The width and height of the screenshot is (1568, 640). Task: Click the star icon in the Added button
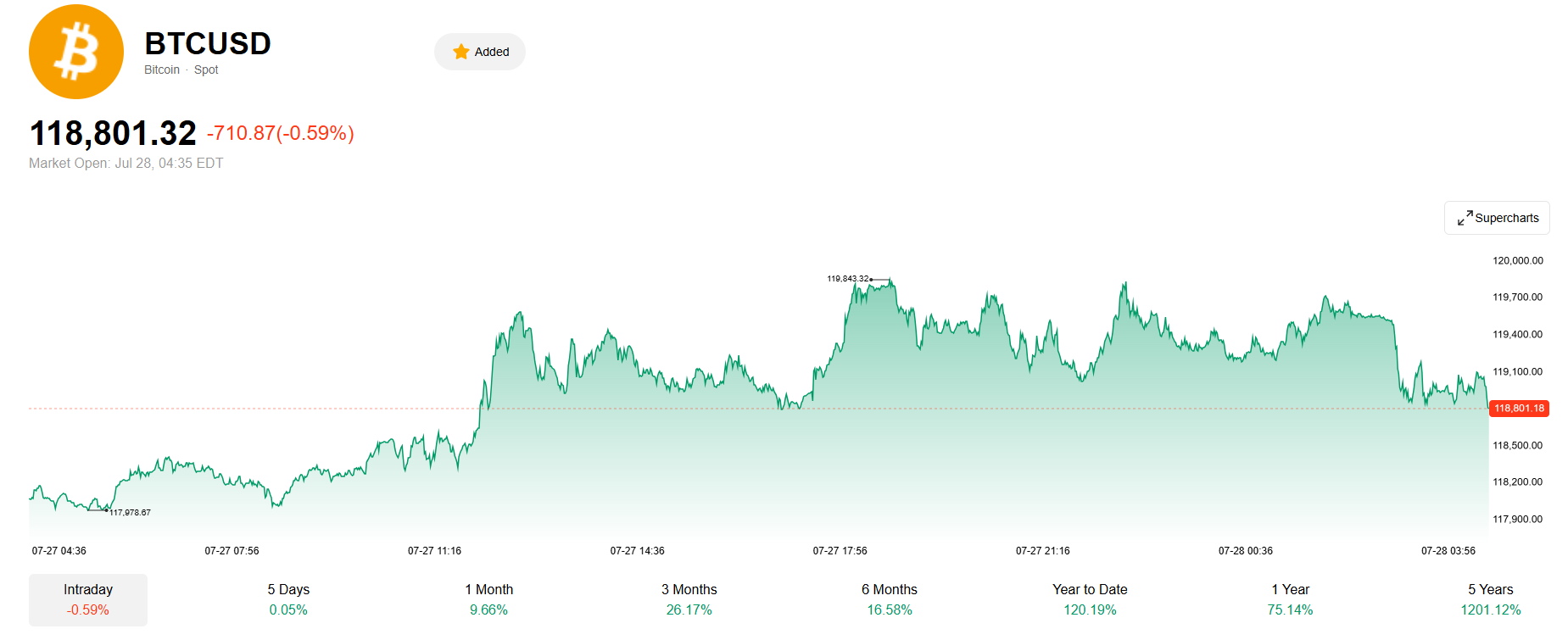click(461, 52)
